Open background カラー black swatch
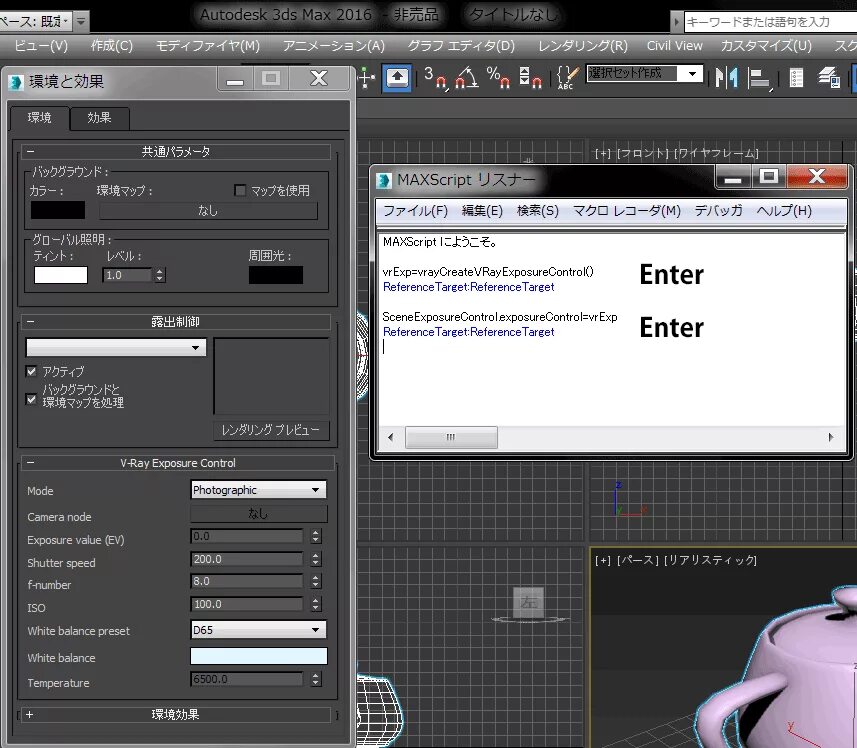Viewport: 857px width, 748px height. (x=57, y=210)
